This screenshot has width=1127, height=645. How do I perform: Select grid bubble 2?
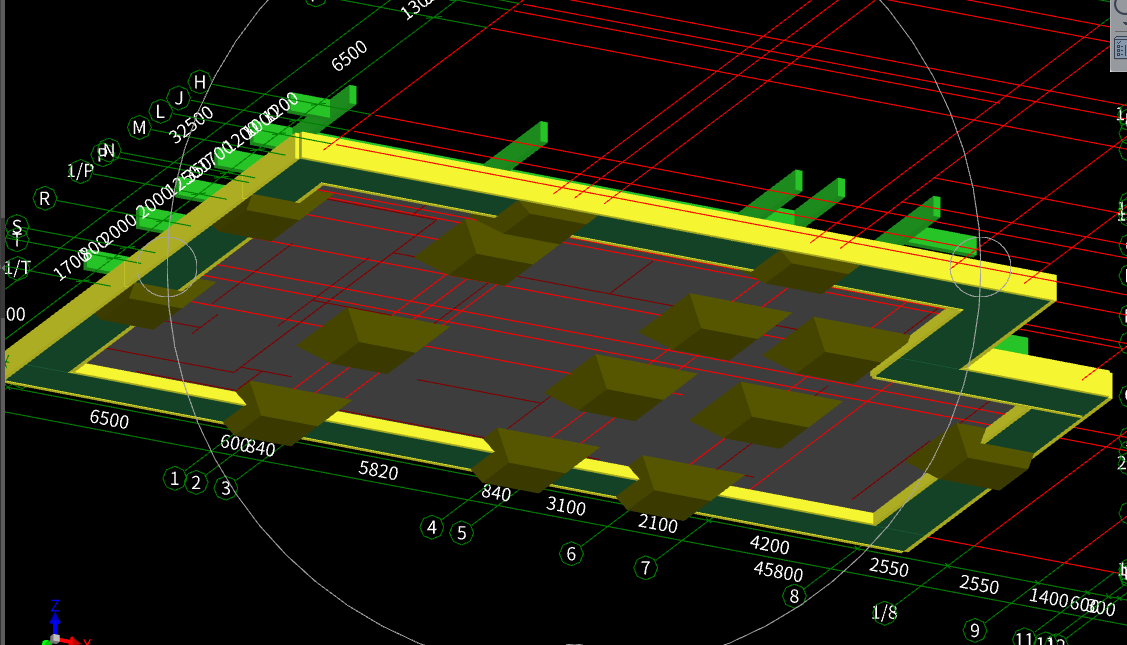pyautogui.click(x=196, y=482)
